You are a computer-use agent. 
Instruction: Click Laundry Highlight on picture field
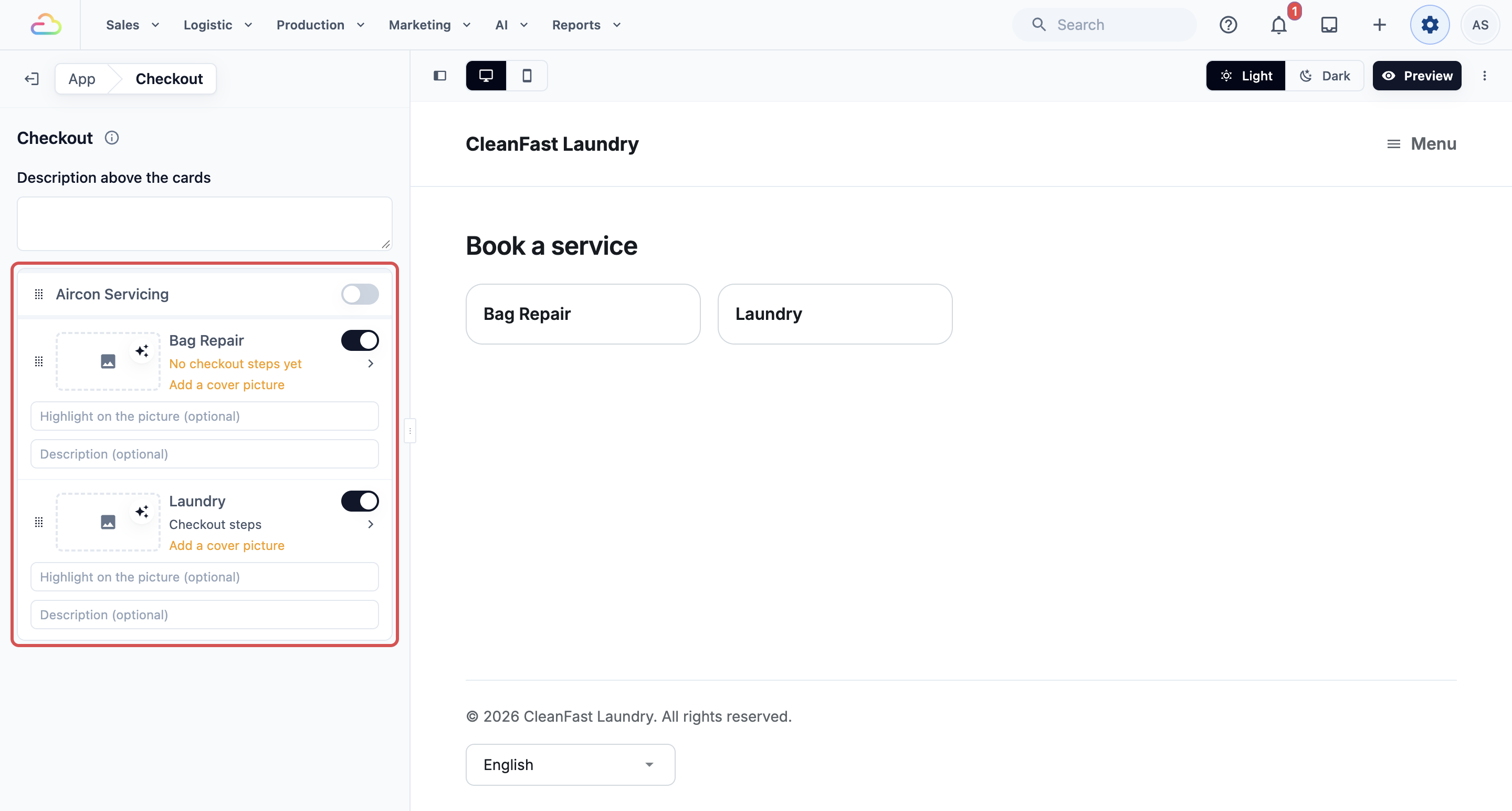click(x=204, y=577)
